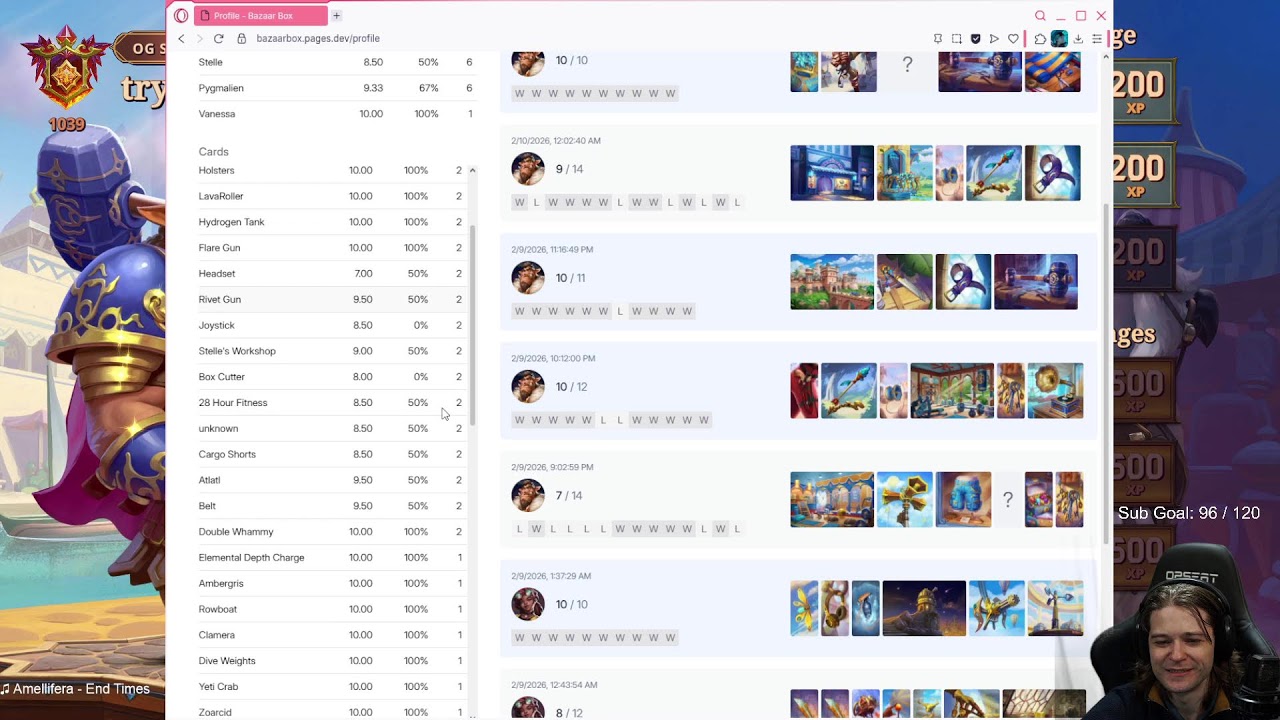Click the main page vertical scrollbar
Screen dimensions: 1280x720
(x=1105, y=372)
